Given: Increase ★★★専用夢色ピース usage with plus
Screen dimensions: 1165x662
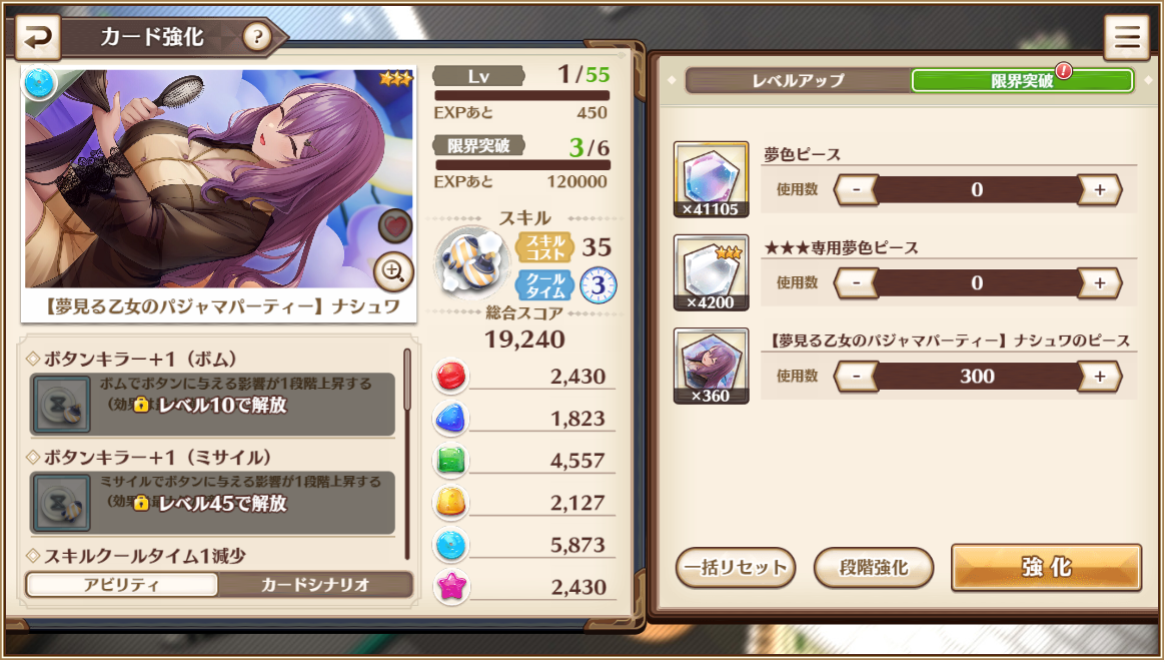Looking at the screenshot, I should (x=1099, y=283).
